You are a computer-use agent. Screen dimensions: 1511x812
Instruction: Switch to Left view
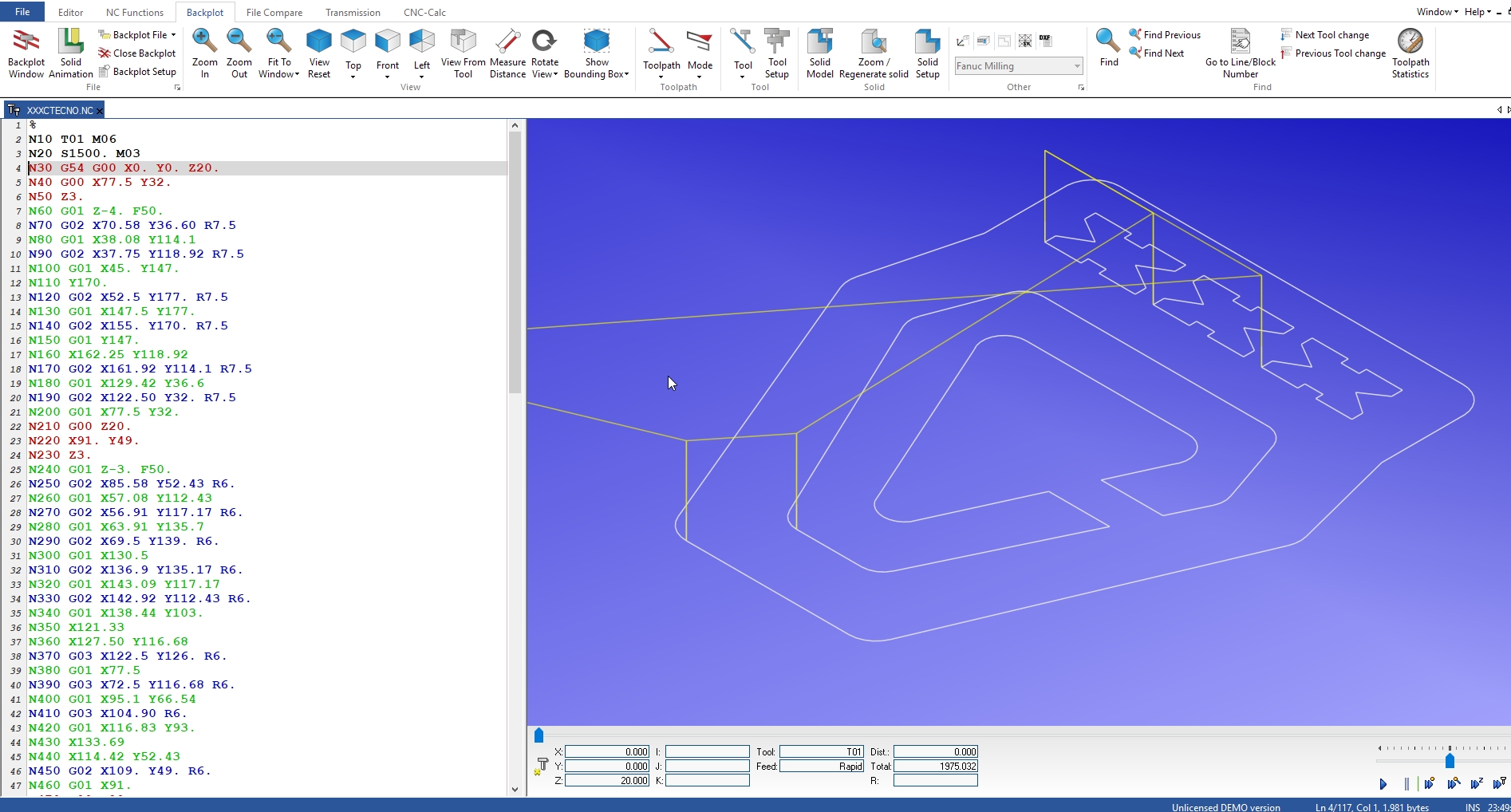[421, 53]
